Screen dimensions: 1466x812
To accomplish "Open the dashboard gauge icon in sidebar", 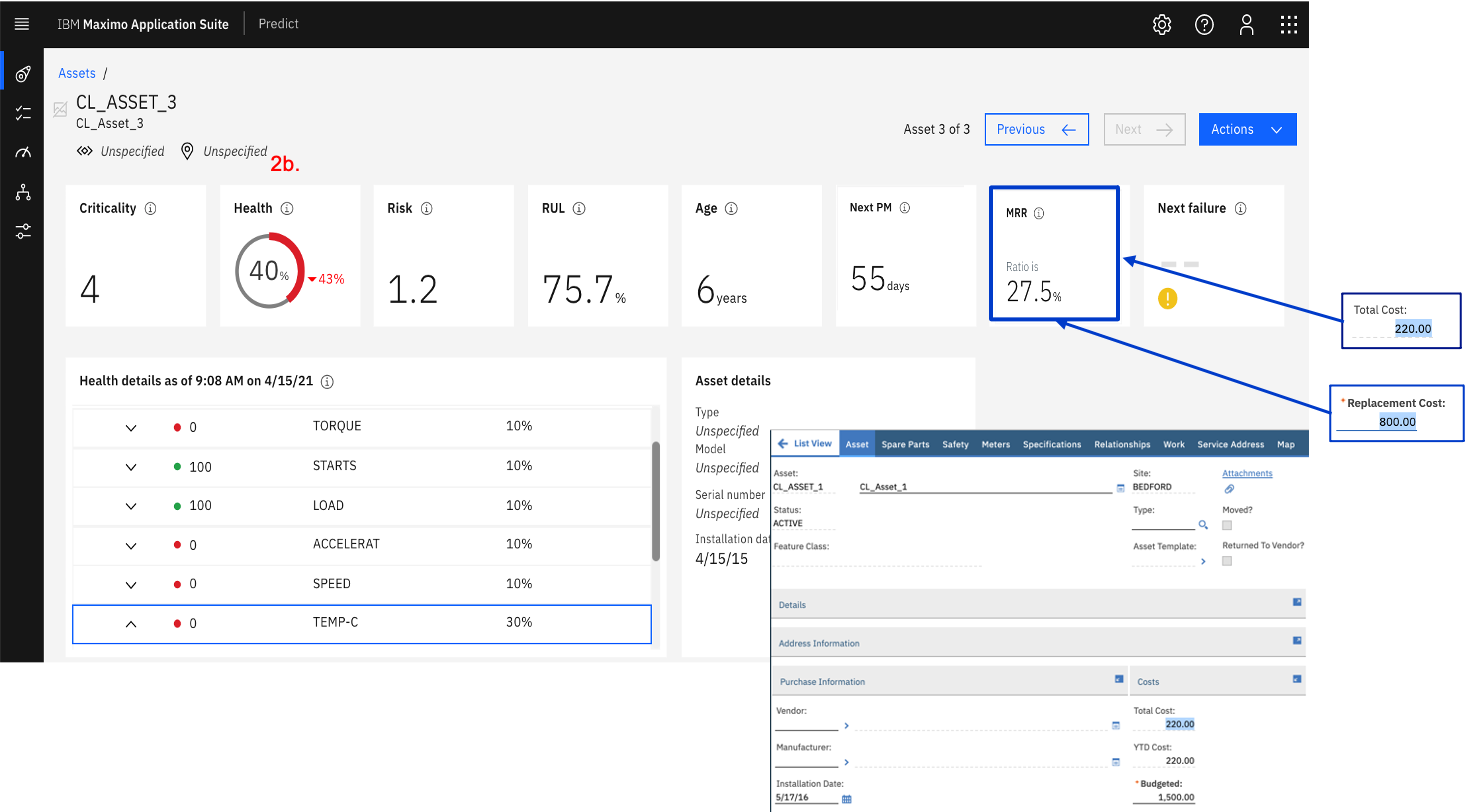I will [x=23, y=153].
